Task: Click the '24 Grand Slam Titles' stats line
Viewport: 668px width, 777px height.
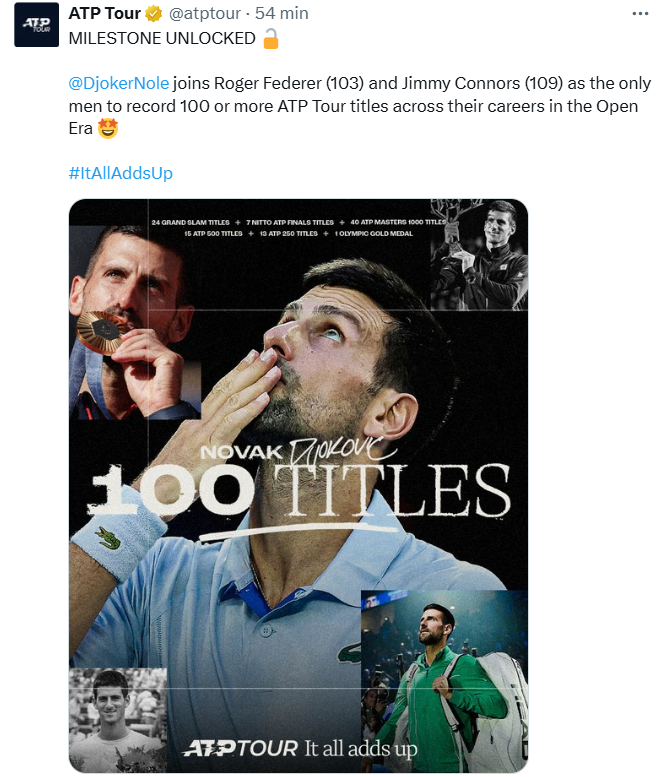Action: (x=191, y=222)
